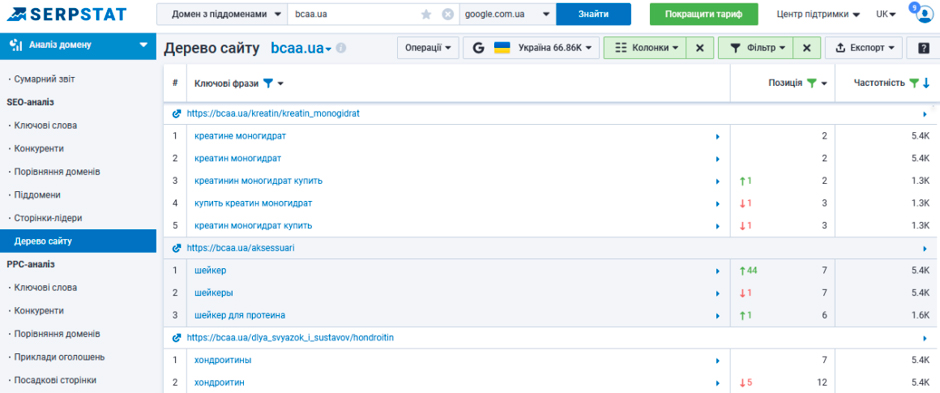Click arrow next to купить креатин моногидрат
The width and height of the screenshot is (940, 393).
(x=717, y=204)
